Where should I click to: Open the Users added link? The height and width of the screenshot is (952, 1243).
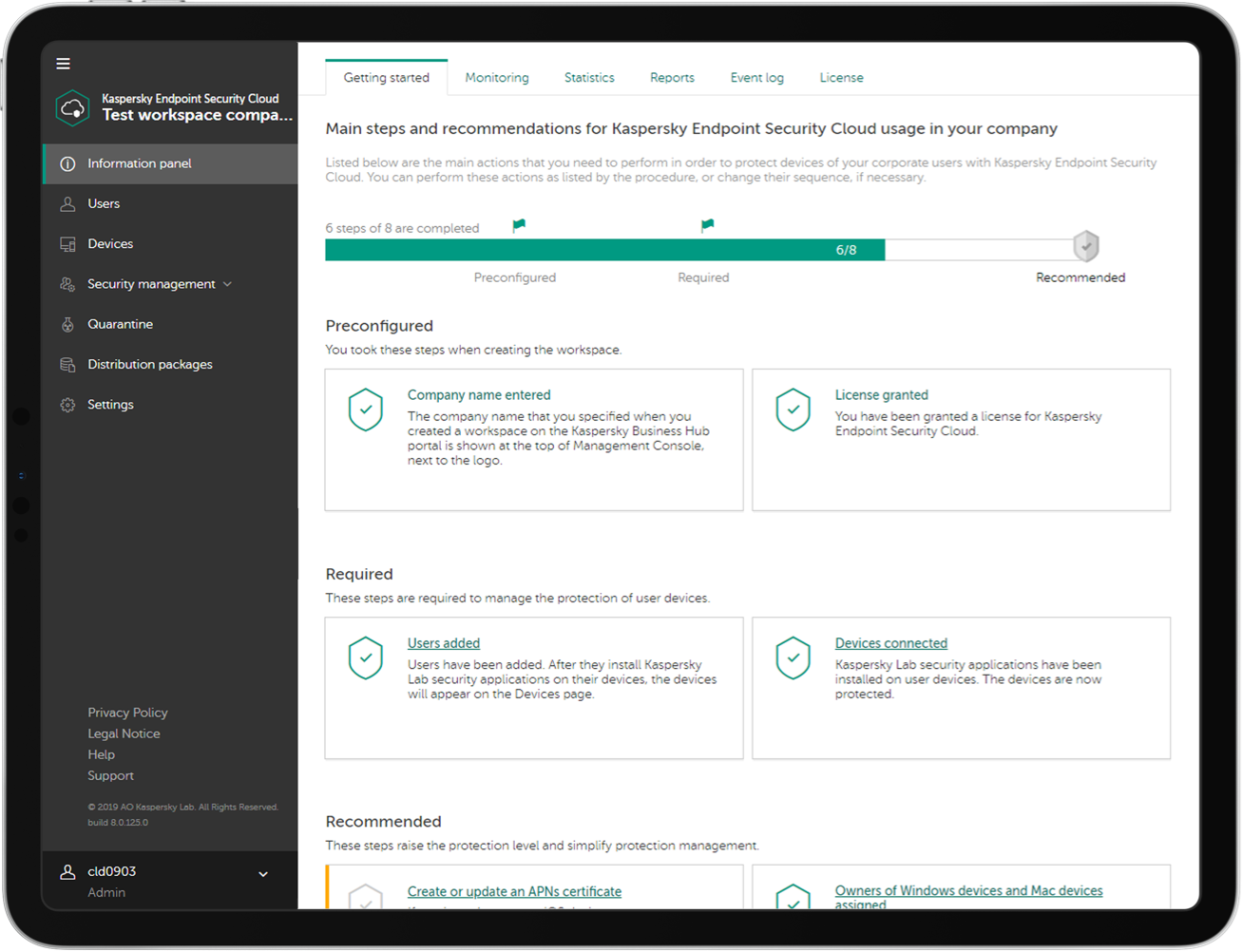tap(444, 643)
